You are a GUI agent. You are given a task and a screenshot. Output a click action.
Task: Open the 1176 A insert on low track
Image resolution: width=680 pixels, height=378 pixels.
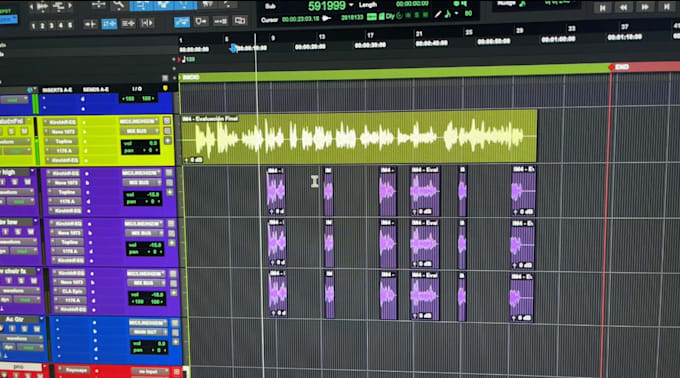pyautogui.click(x=69, y=251)
